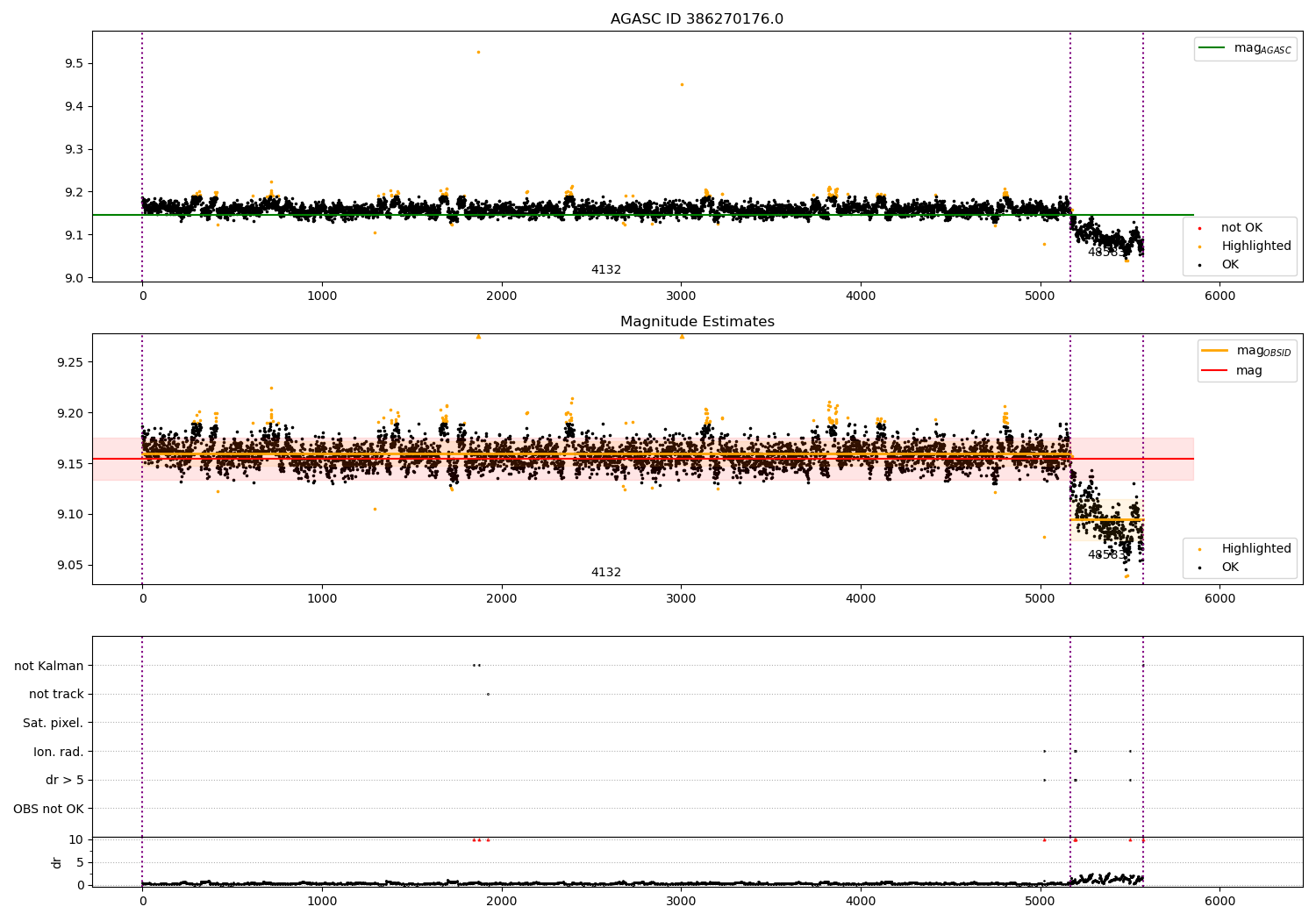Click the '5000' x-axis tick in the bottom plot

(1040, 902)
